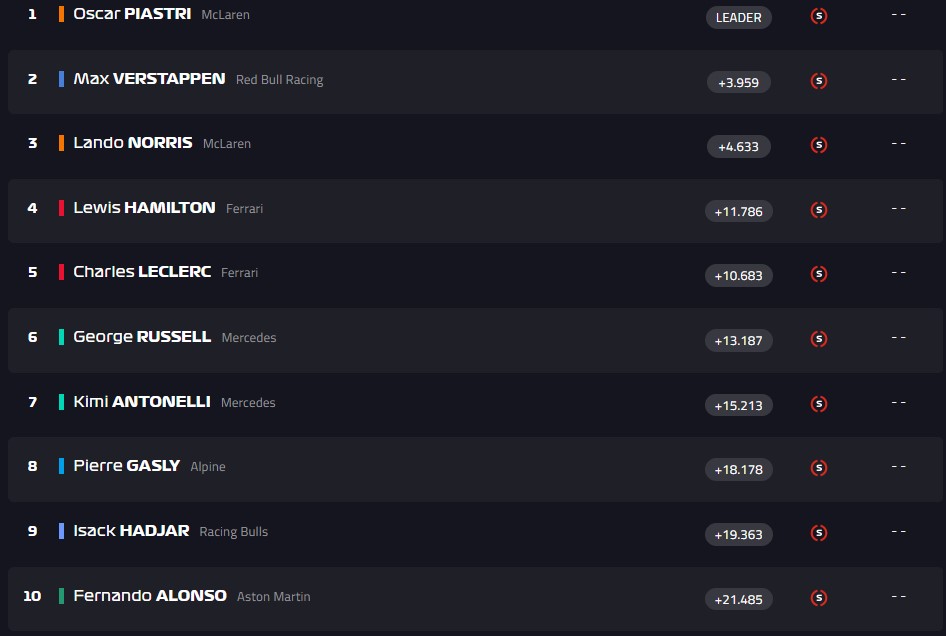Open the tyre icon for Charles Leclerc
The height and width of the screenshot is (636, 946).
[x=818, y=274]
